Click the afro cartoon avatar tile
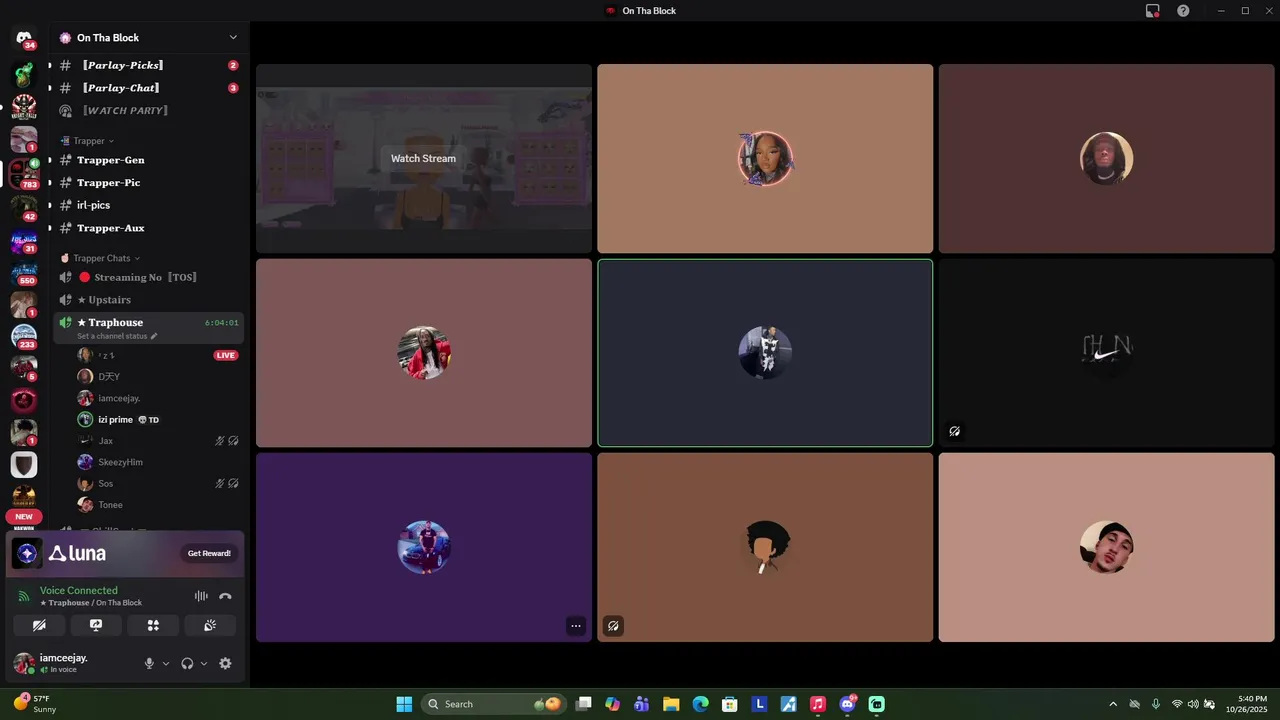 [x=765, y=547]
